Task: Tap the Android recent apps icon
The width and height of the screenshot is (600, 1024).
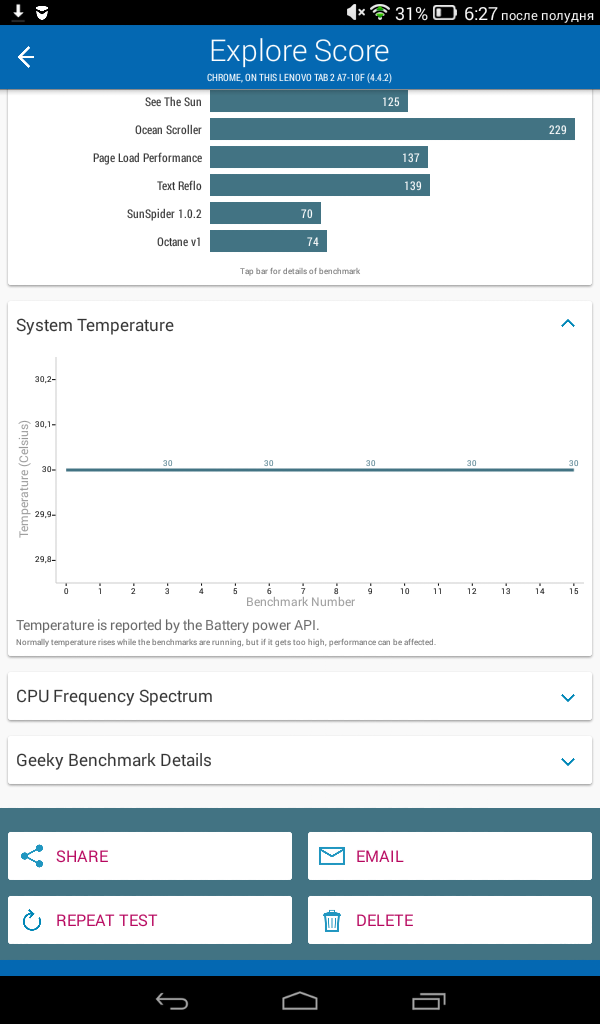Action: click(428, 1000)
